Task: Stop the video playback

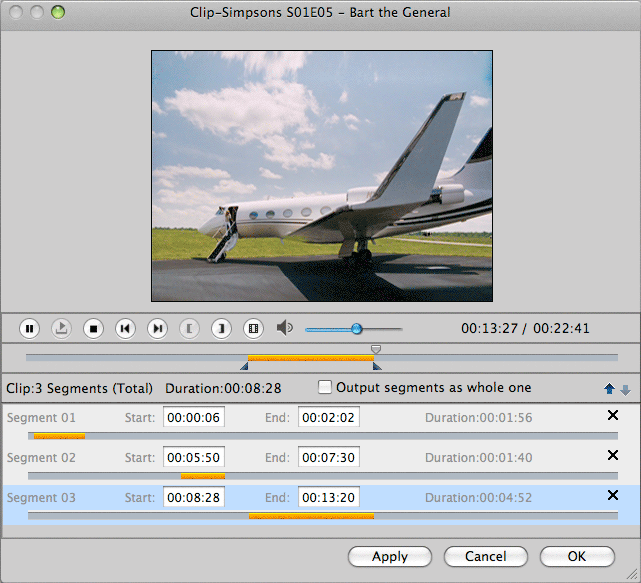Action: 93,328
